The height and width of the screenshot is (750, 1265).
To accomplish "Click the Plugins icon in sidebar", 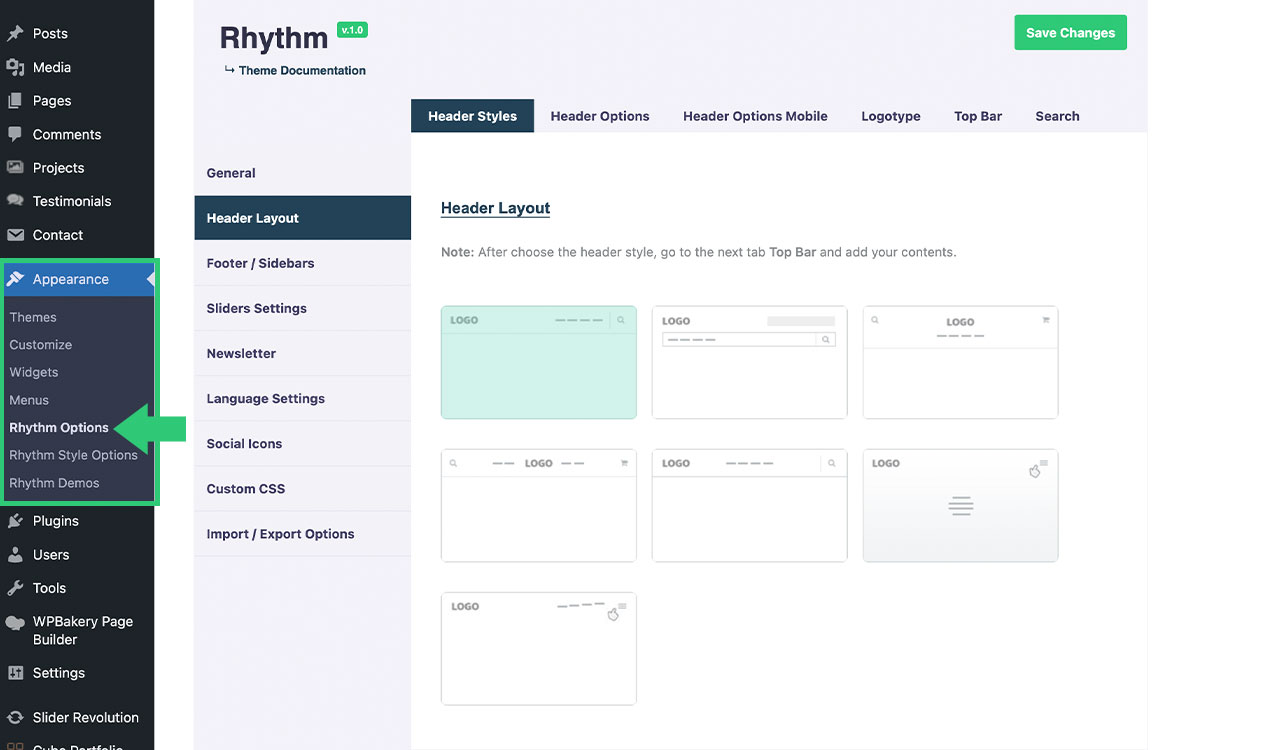I will 15,521.
